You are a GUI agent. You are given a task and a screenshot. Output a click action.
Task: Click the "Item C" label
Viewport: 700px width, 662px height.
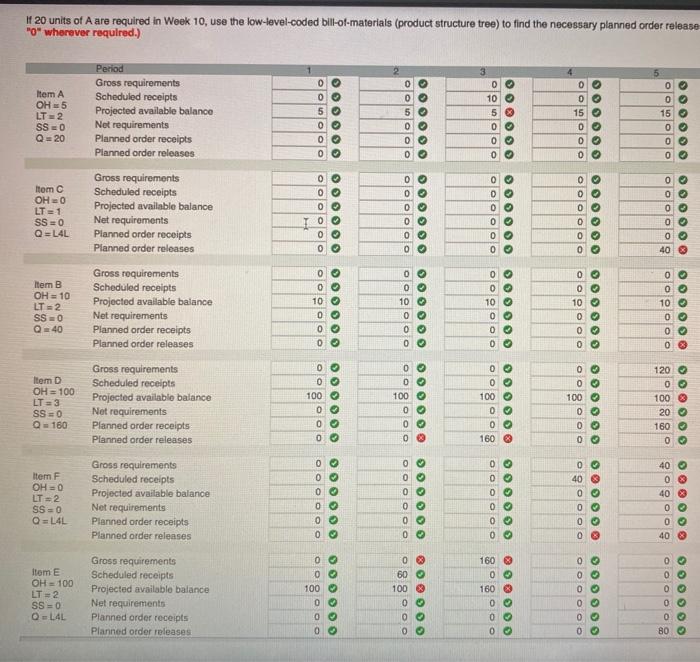[x=49, y=189]
